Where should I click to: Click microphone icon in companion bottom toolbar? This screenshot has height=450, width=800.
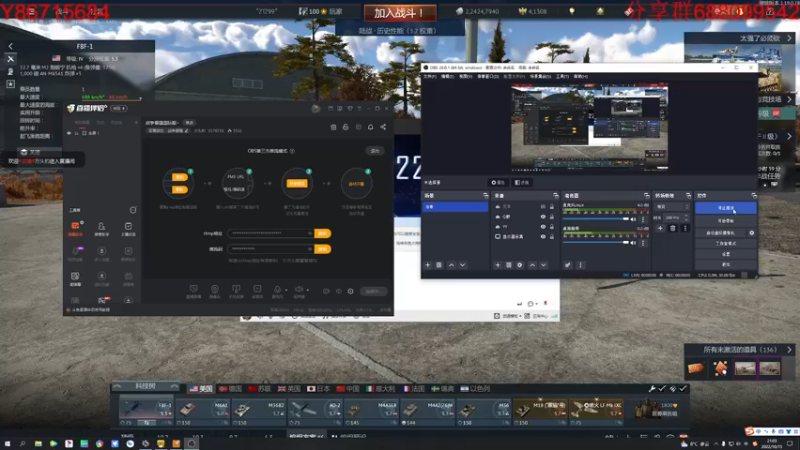point(277,289)
